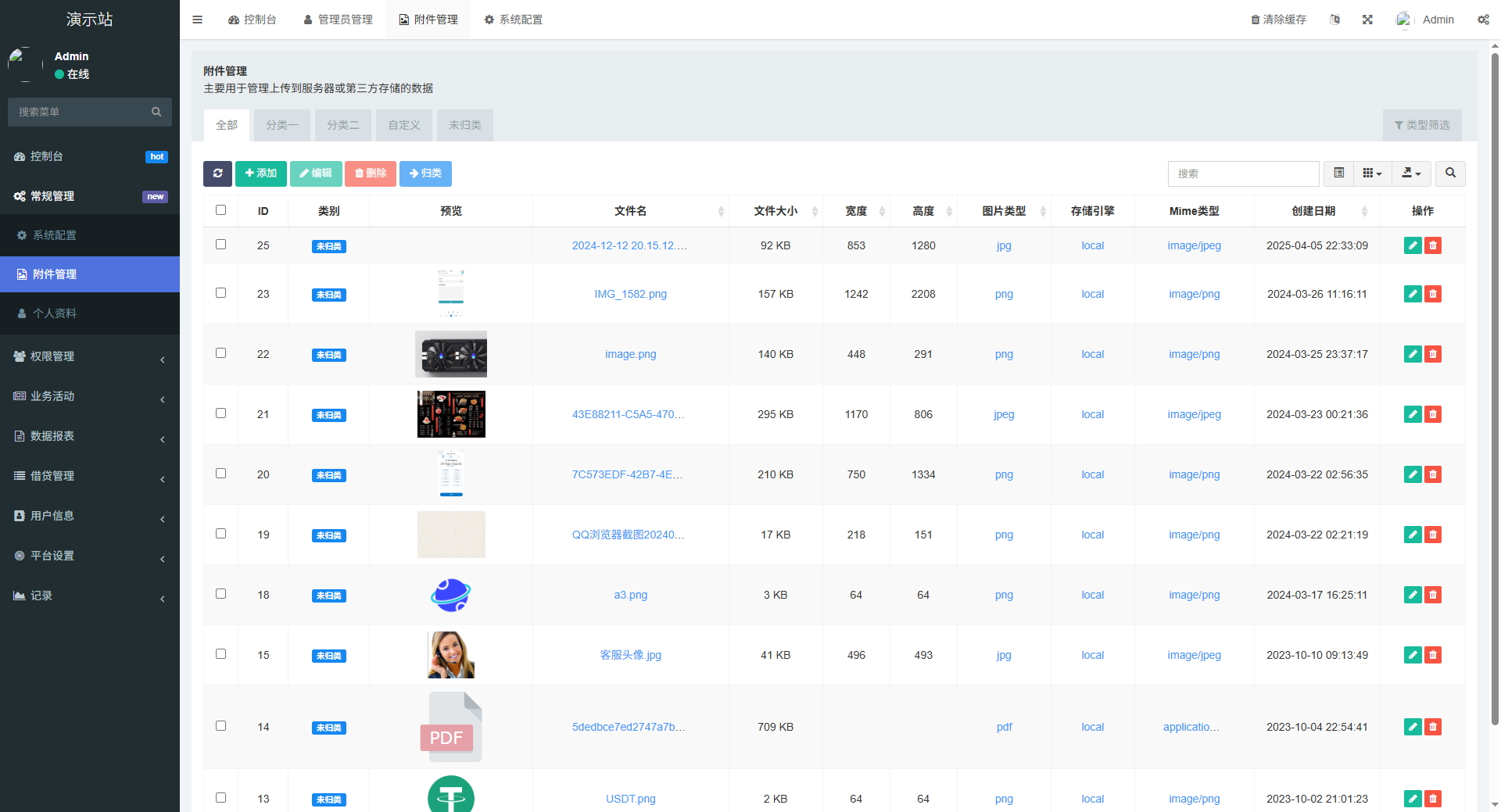Image resolution: width=1501 pixels, height=812 pixels.
Task: Click the 客服头像.jpg thumbnail preview
Action: [x=450, y=654]
